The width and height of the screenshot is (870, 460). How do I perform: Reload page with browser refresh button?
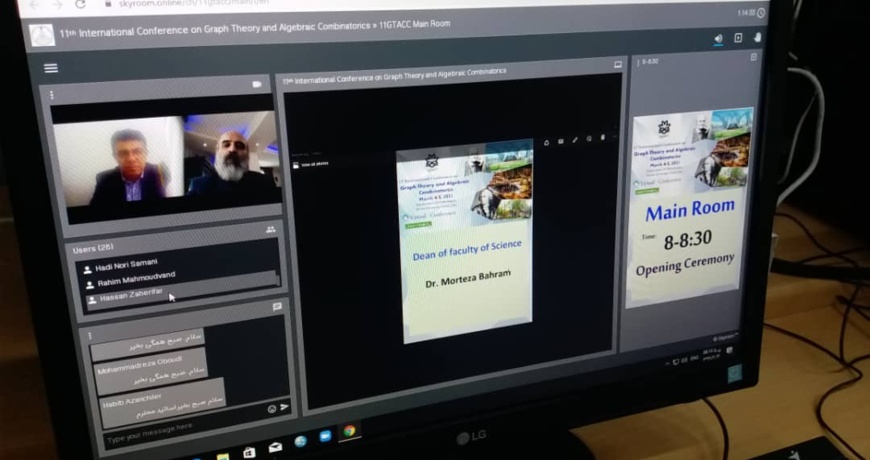(80, 4)
